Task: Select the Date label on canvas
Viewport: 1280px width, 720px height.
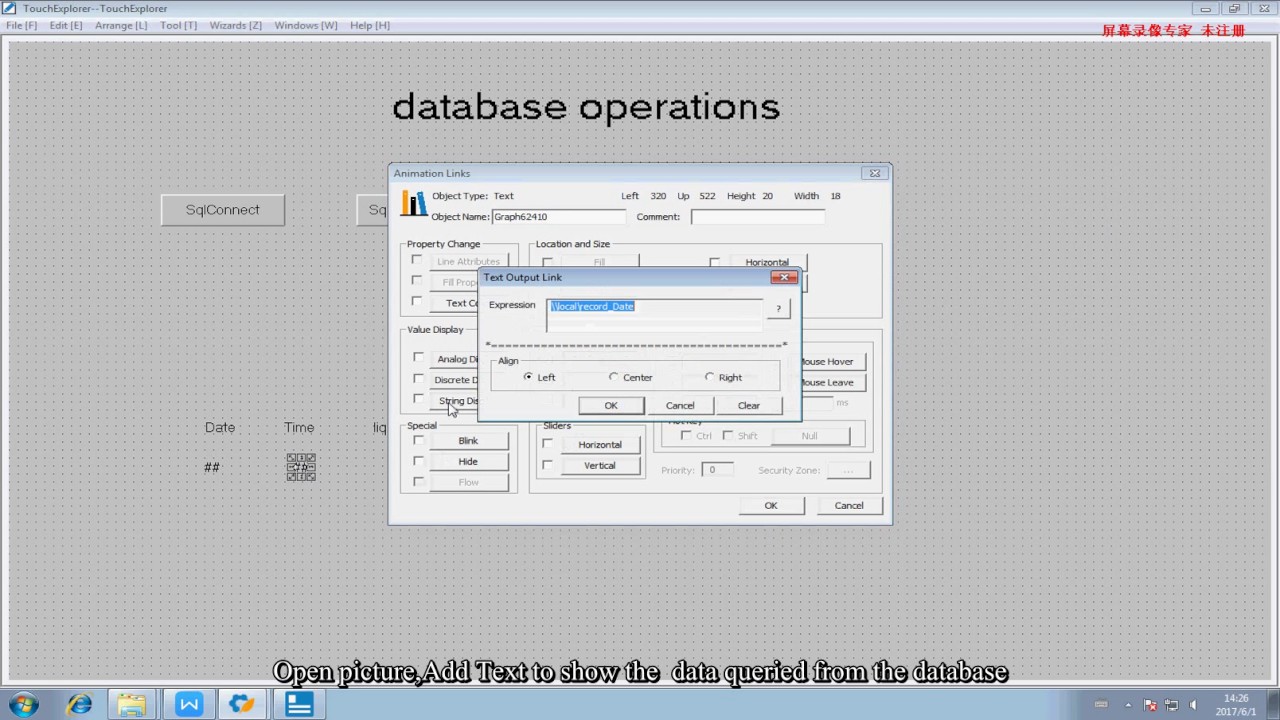Action: tap(220, 427)
